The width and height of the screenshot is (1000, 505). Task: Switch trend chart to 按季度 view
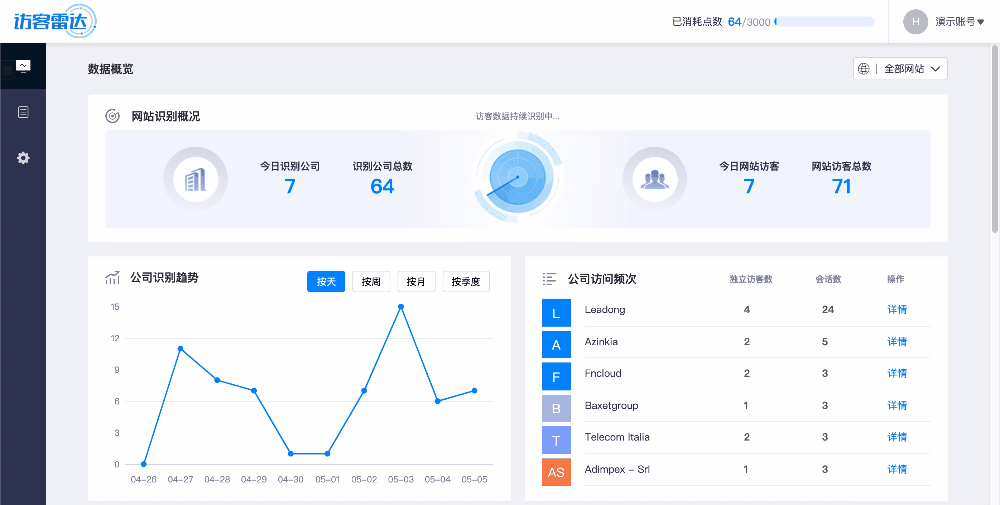point(466,282)
